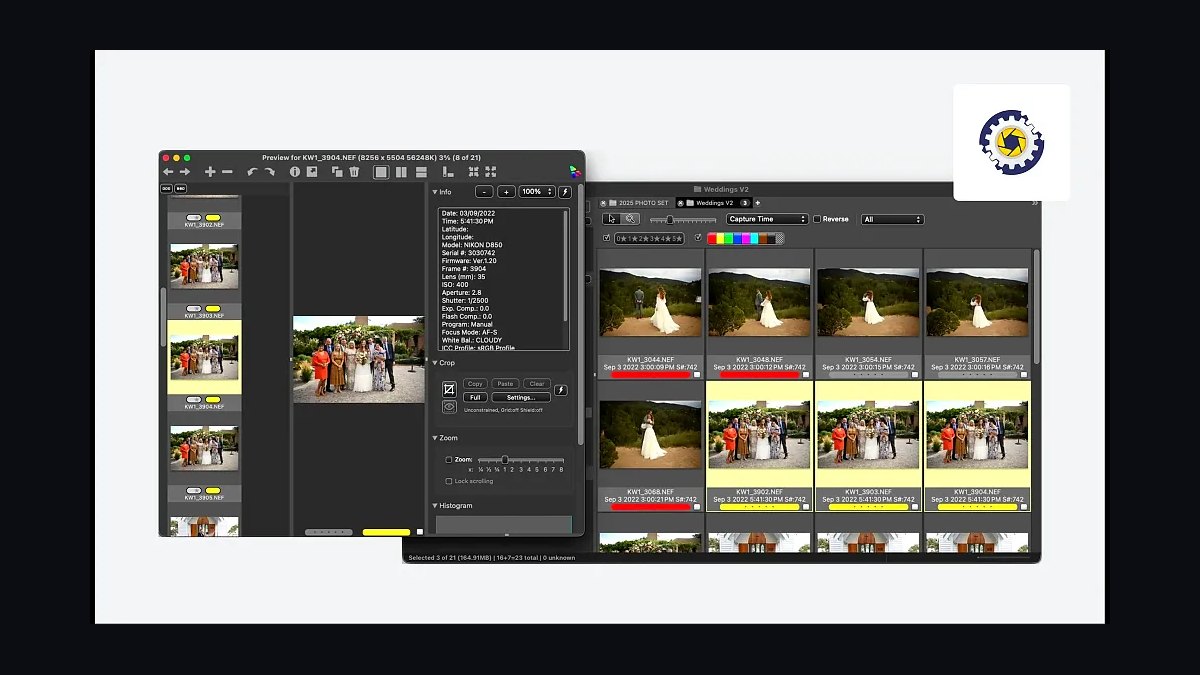The height and width of the screenshot is (675, 1200).
Task: Click the Copy crop button
Action: [475, 383]
